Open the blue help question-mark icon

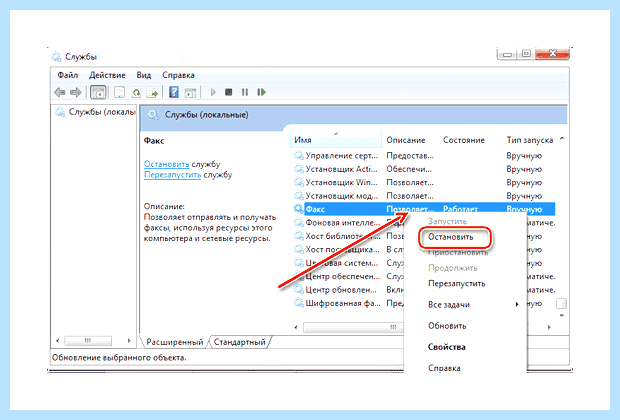(x=174, y=93)
